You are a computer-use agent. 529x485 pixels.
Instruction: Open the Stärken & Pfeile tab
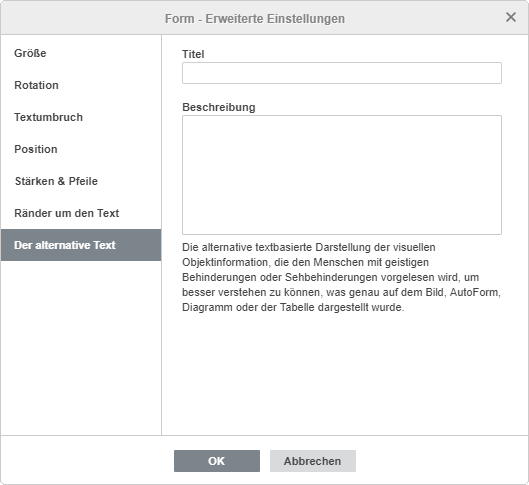(81, 181)
